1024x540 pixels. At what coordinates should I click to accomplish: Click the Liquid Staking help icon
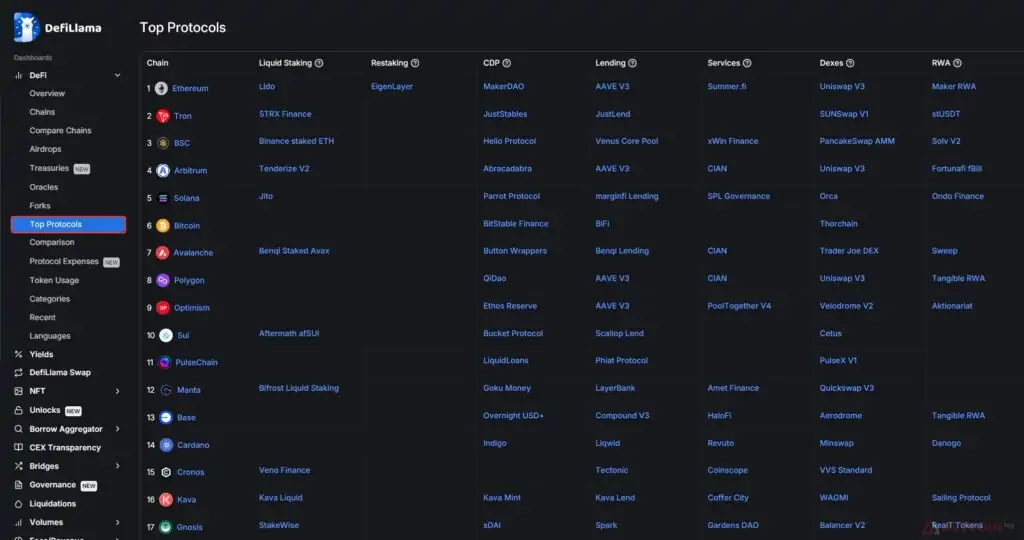(319, 63)
